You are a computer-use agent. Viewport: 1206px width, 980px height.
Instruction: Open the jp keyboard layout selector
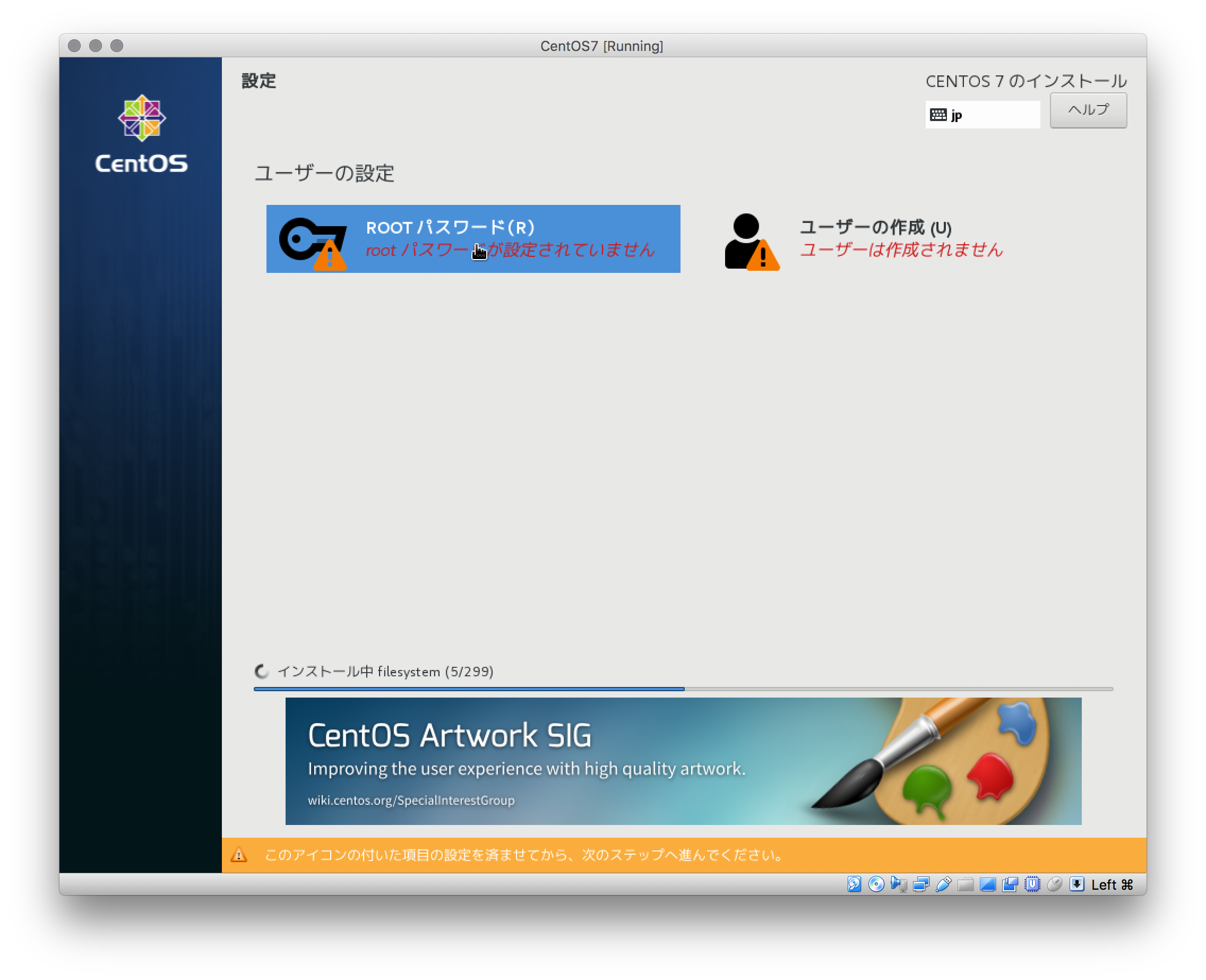pos(983,115)
